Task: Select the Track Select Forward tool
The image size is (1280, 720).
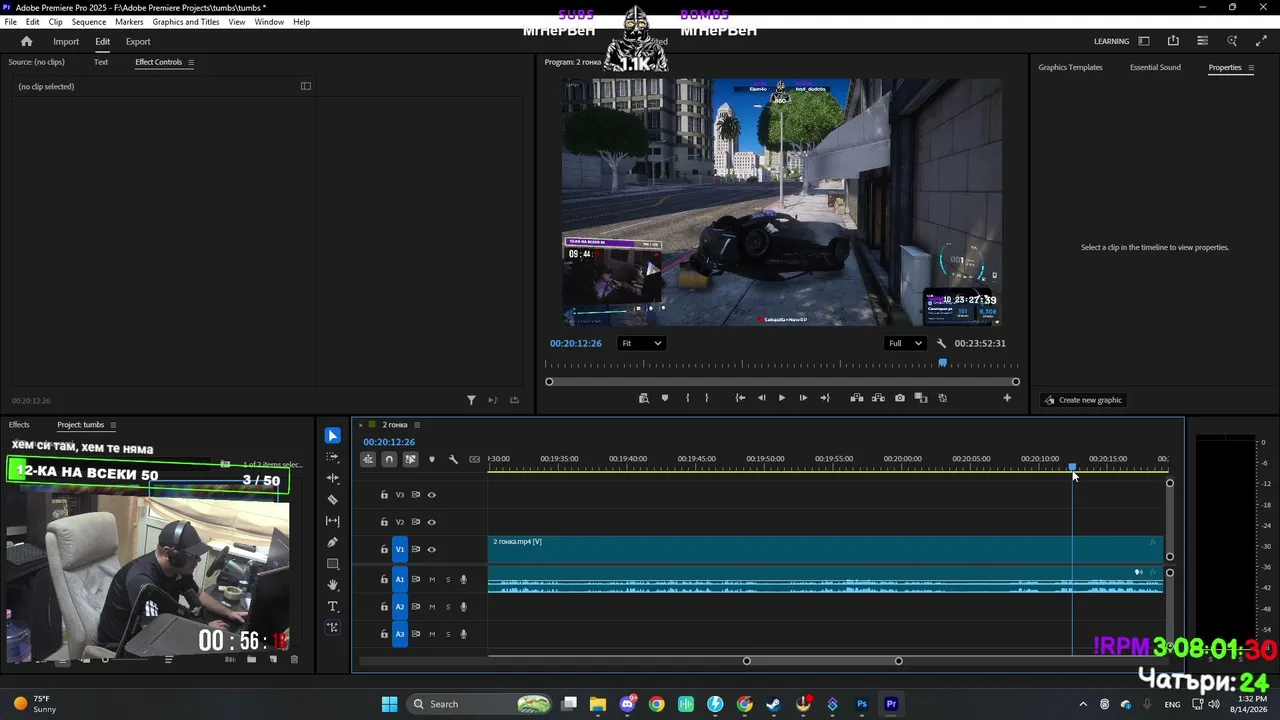Action: click(333, 457)
